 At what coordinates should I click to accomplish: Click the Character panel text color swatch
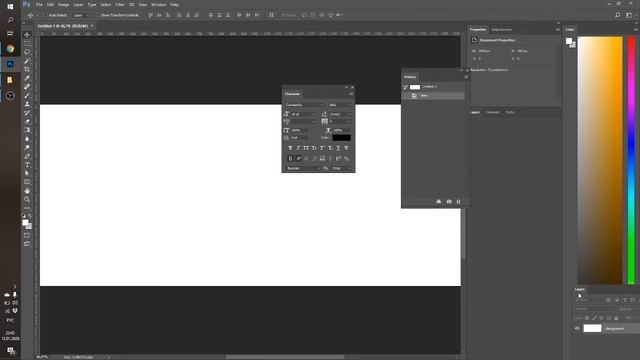click(342, 138)
